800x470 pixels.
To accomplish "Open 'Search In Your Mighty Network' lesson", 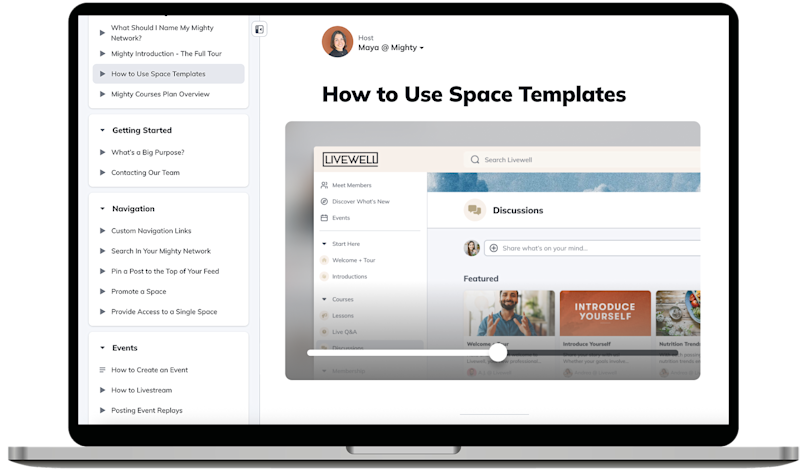I will pos(161,252).
